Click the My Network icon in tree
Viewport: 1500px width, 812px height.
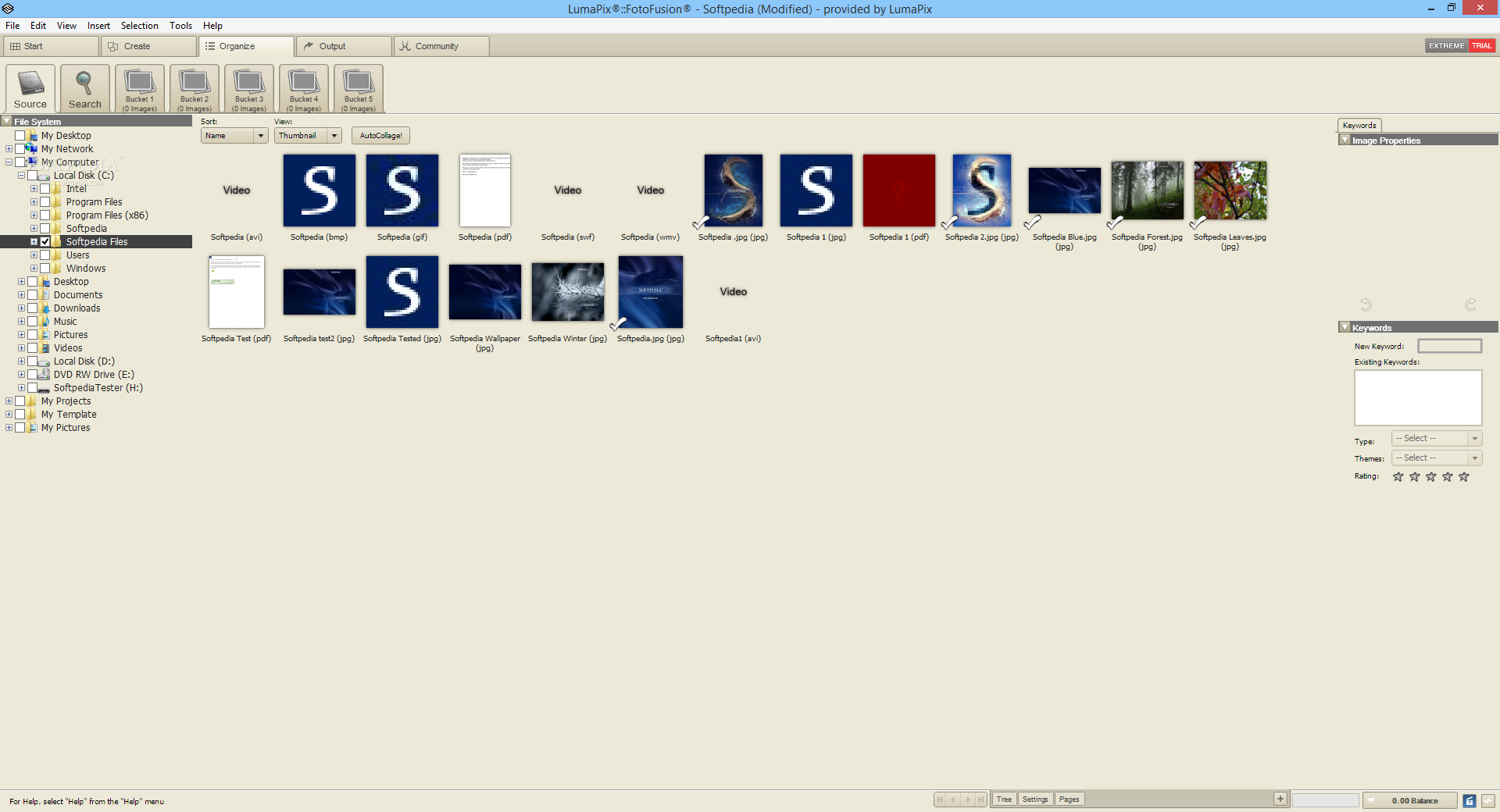coord(32,149)
